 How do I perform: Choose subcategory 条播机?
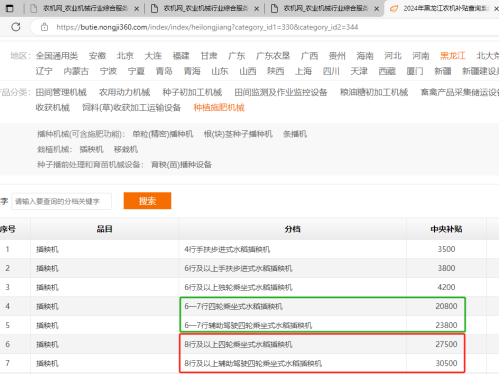click(295, 134)
